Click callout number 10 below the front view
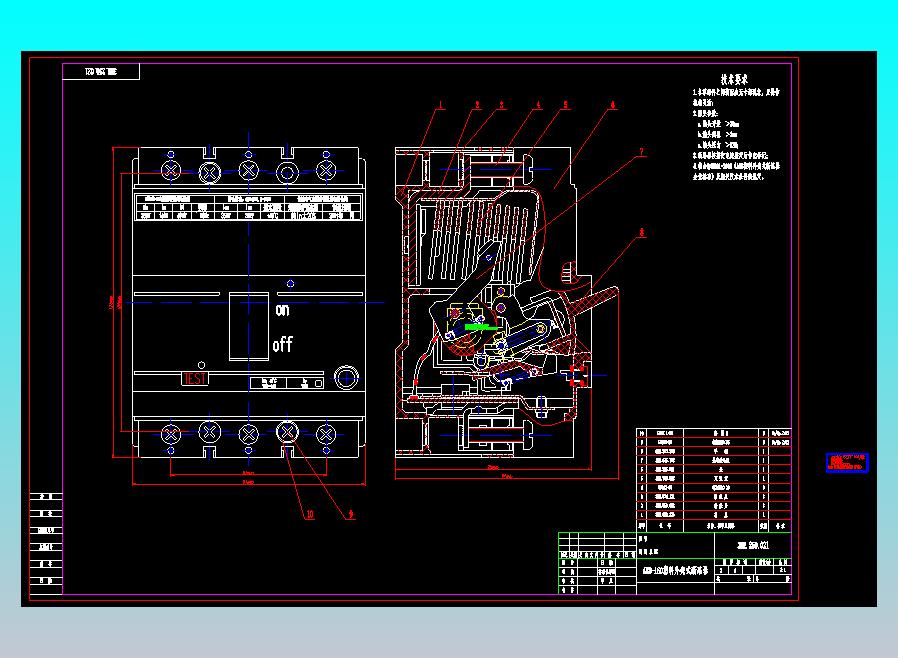The width and height of the screenshot is (898, 658). 310,514
